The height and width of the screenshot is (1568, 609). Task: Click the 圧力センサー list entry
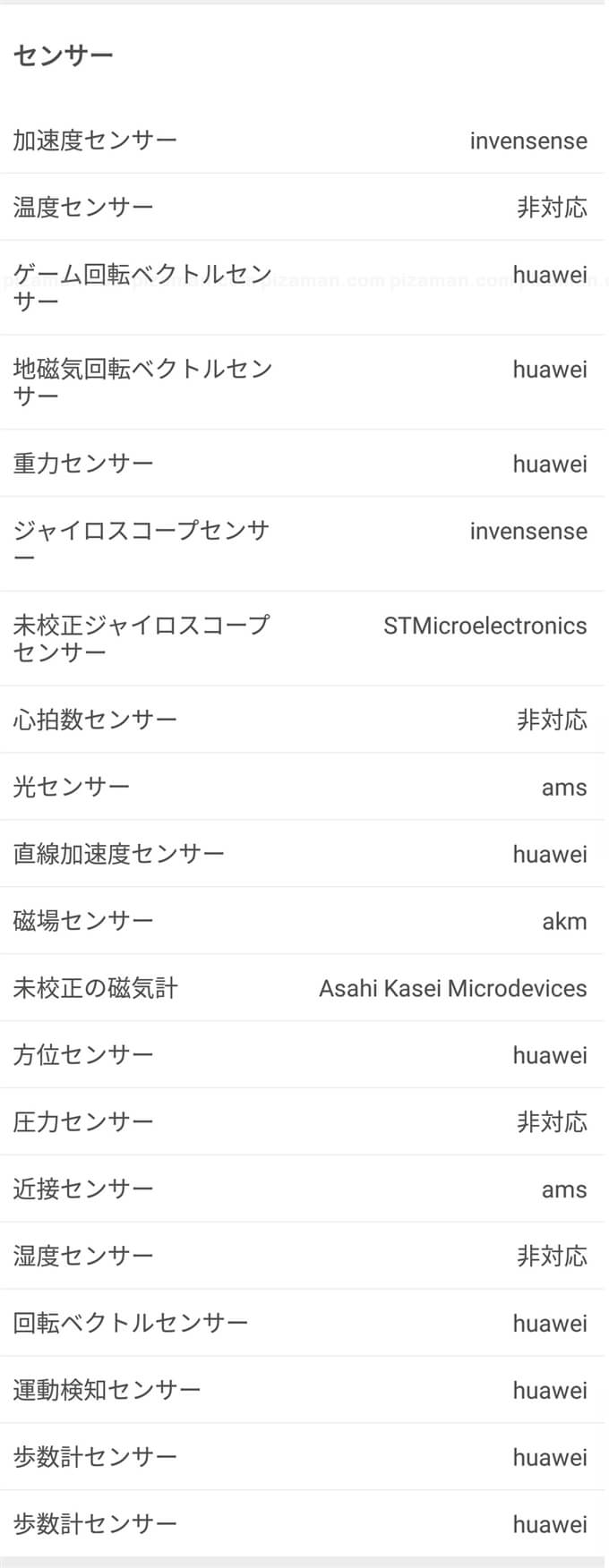click(83, 1122)
